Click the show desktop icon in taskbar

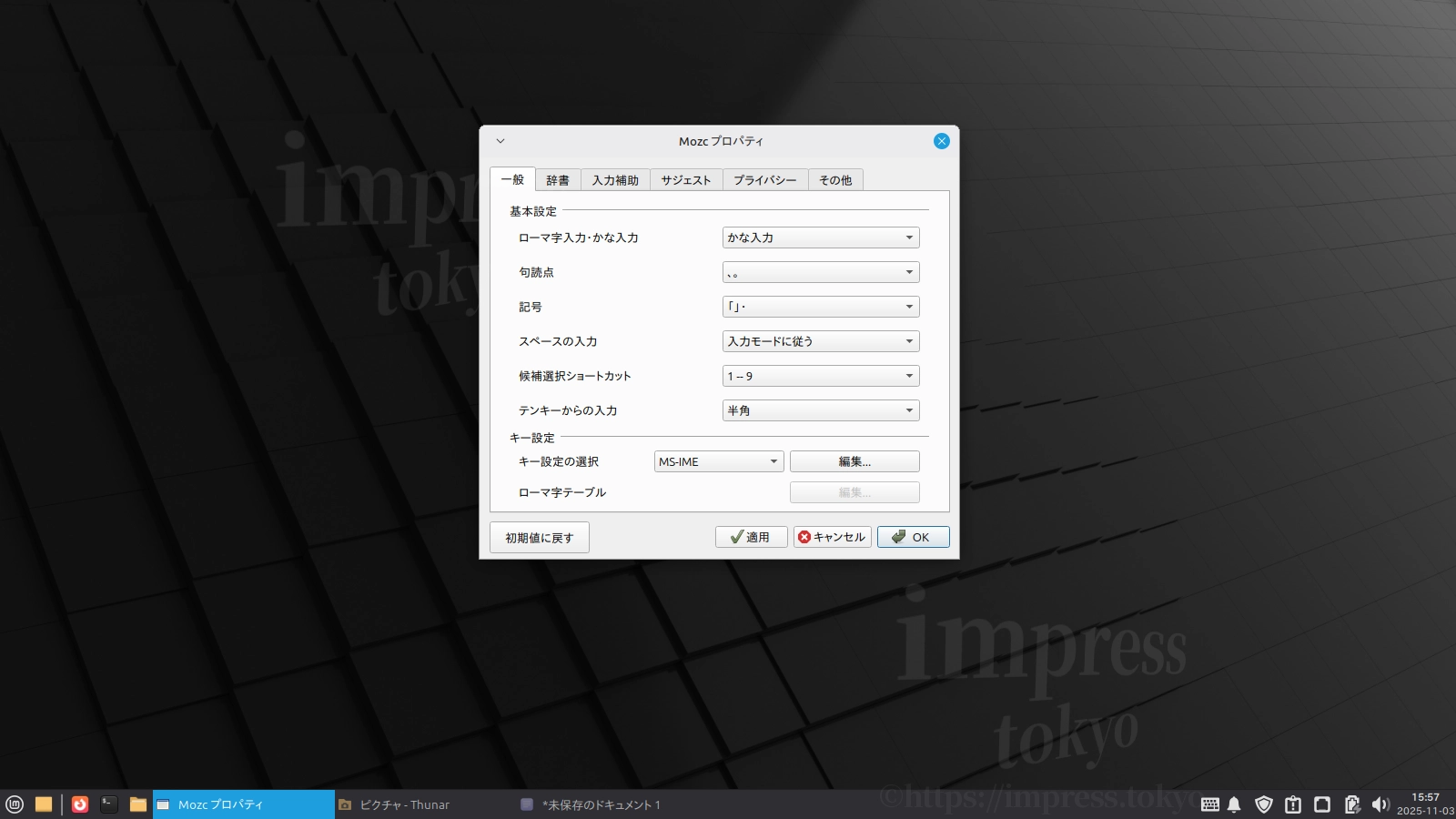[x=44, y=804]
